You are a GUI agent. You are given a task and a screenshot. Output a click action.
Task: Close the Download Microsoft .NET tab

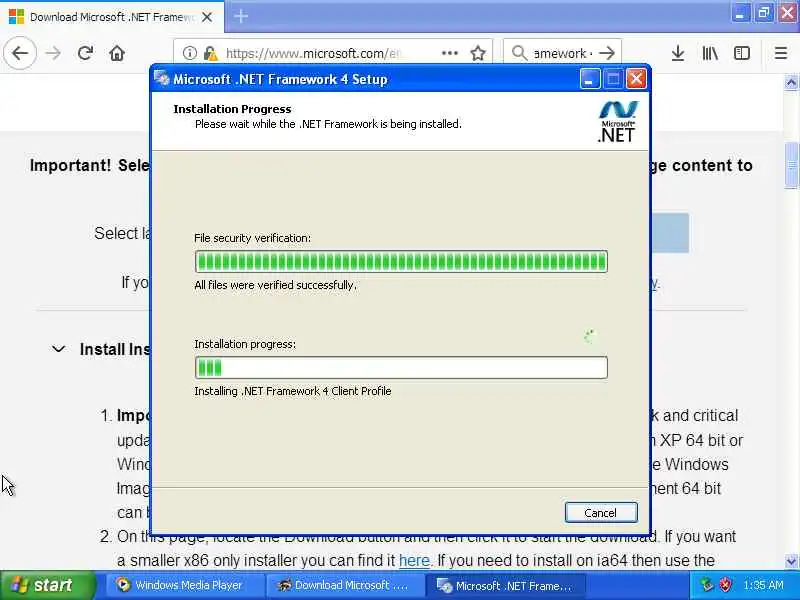pyautogui.click(x=207, y=17)
